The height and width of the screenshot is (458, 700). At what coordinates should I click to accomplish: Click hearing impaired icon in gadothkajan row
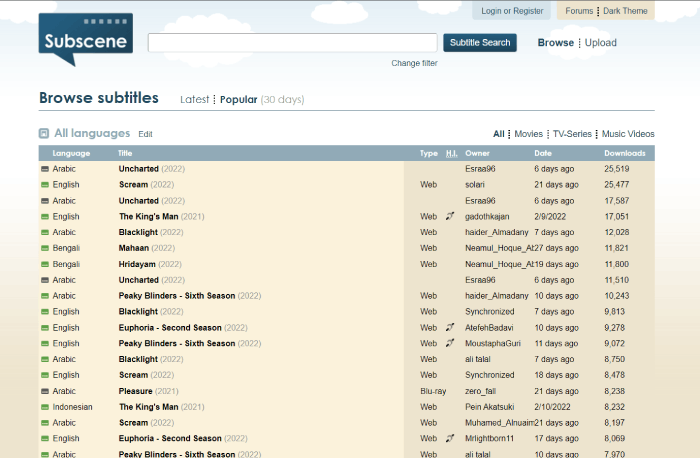(450, 216)
